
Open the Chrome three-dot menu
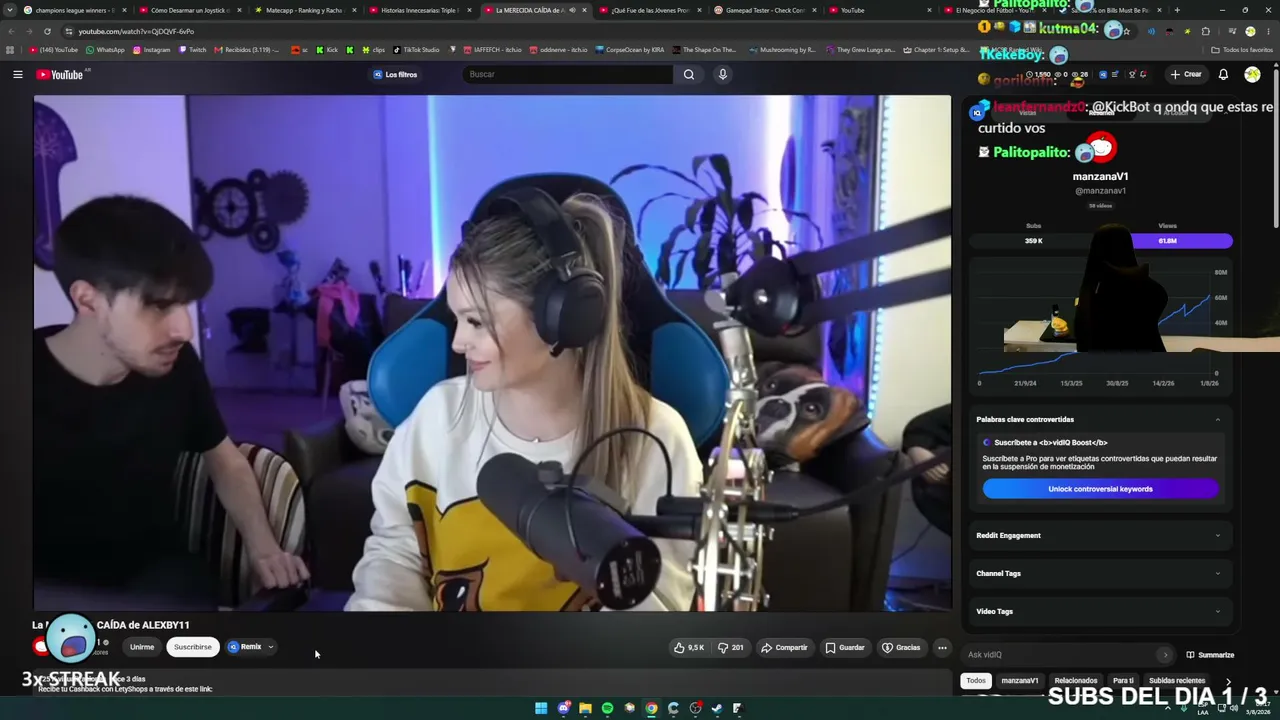pyautogui.click(x=1269, y=31)
